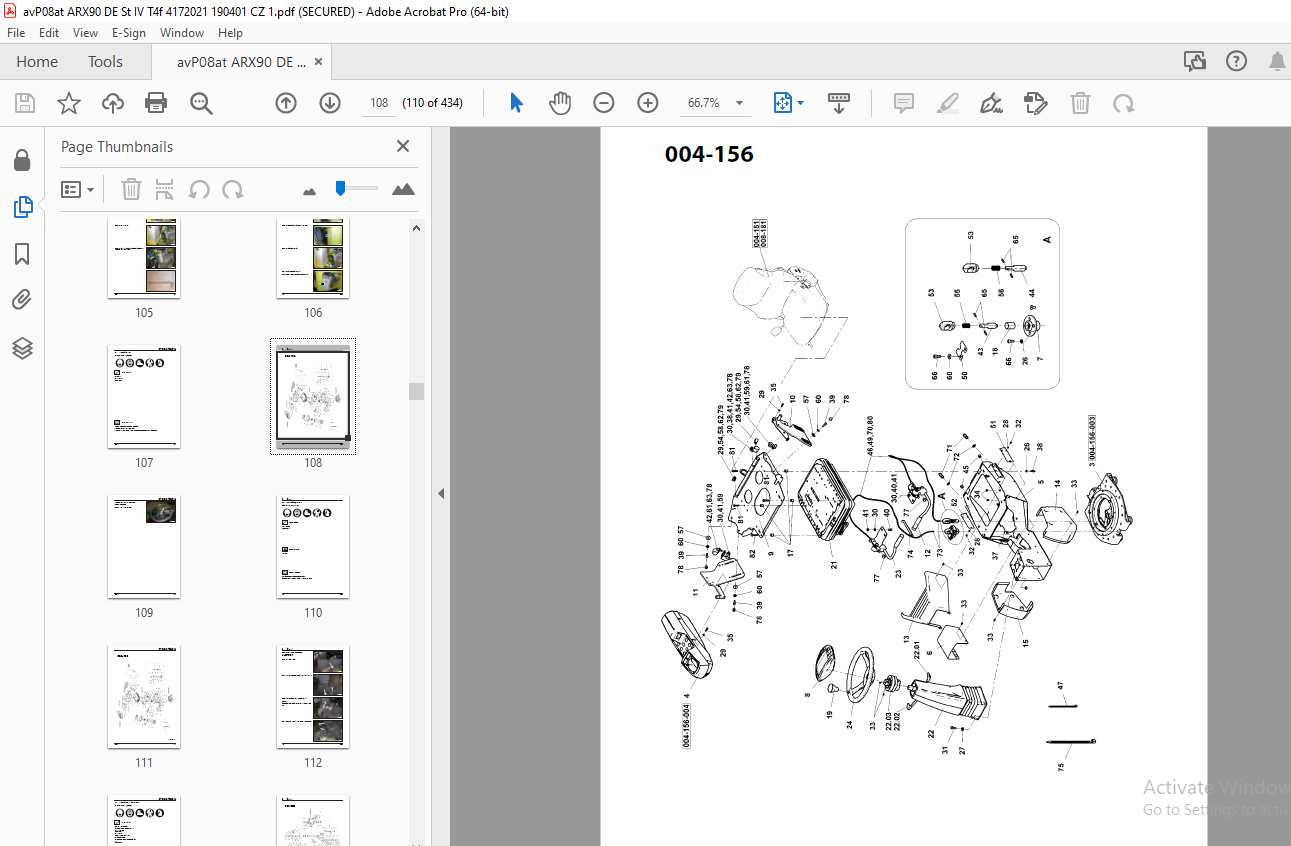Enlarge thumbnails with large mountain icon
This screenshot has height=846, width=1291.
tap(403, 189)
